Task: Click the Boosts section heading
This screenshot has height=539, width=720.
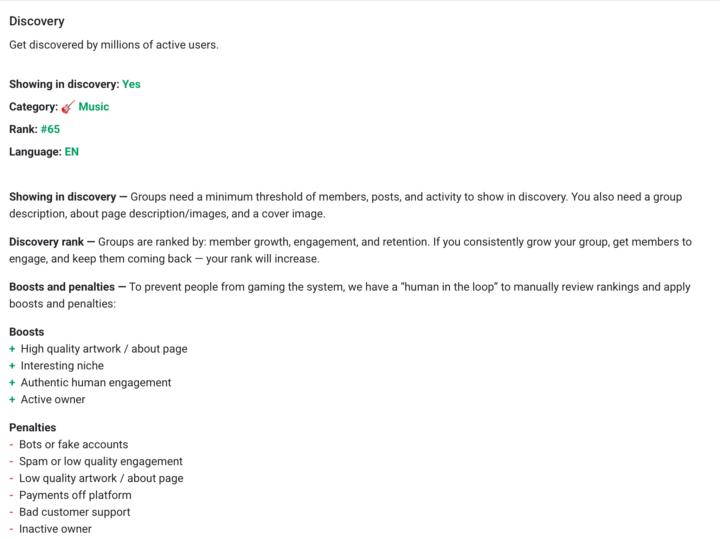Action: (x=27, y=332)
